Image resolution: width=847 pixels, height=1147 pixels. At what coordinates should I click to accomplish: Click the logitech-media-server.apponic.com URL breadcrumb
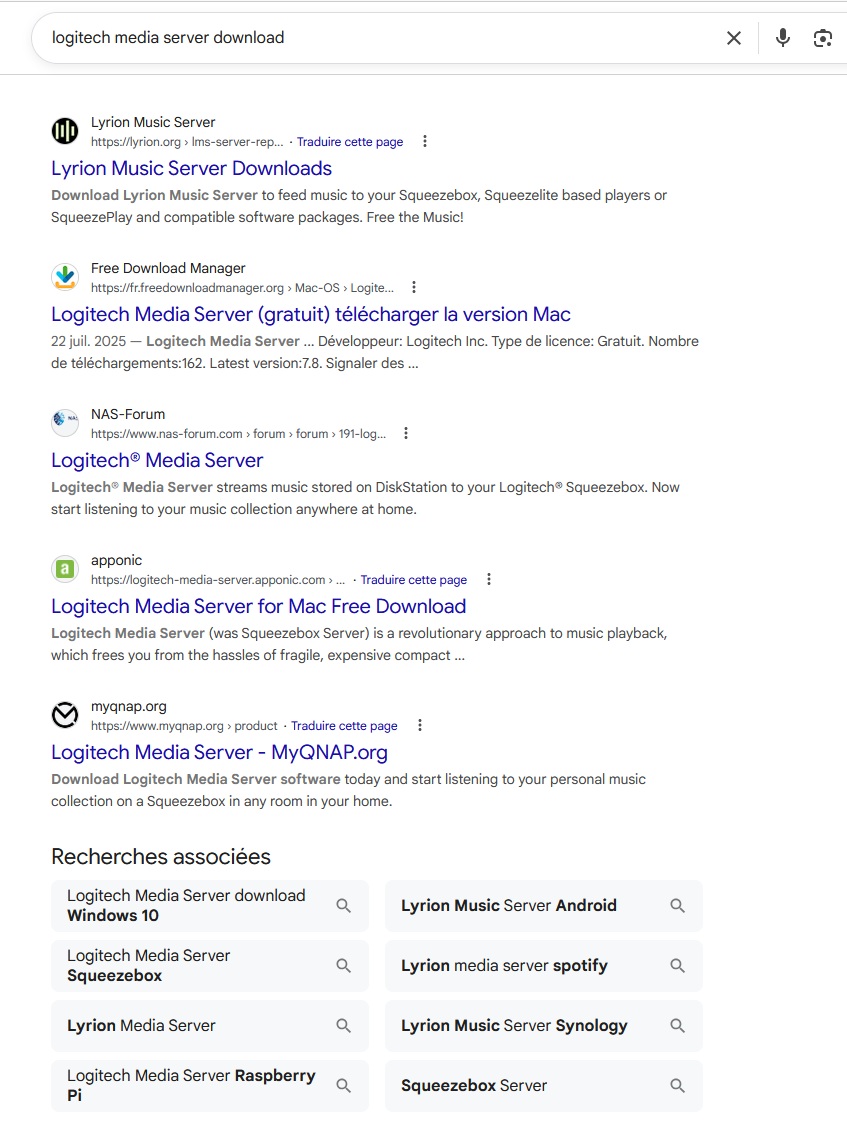[218, 580]
